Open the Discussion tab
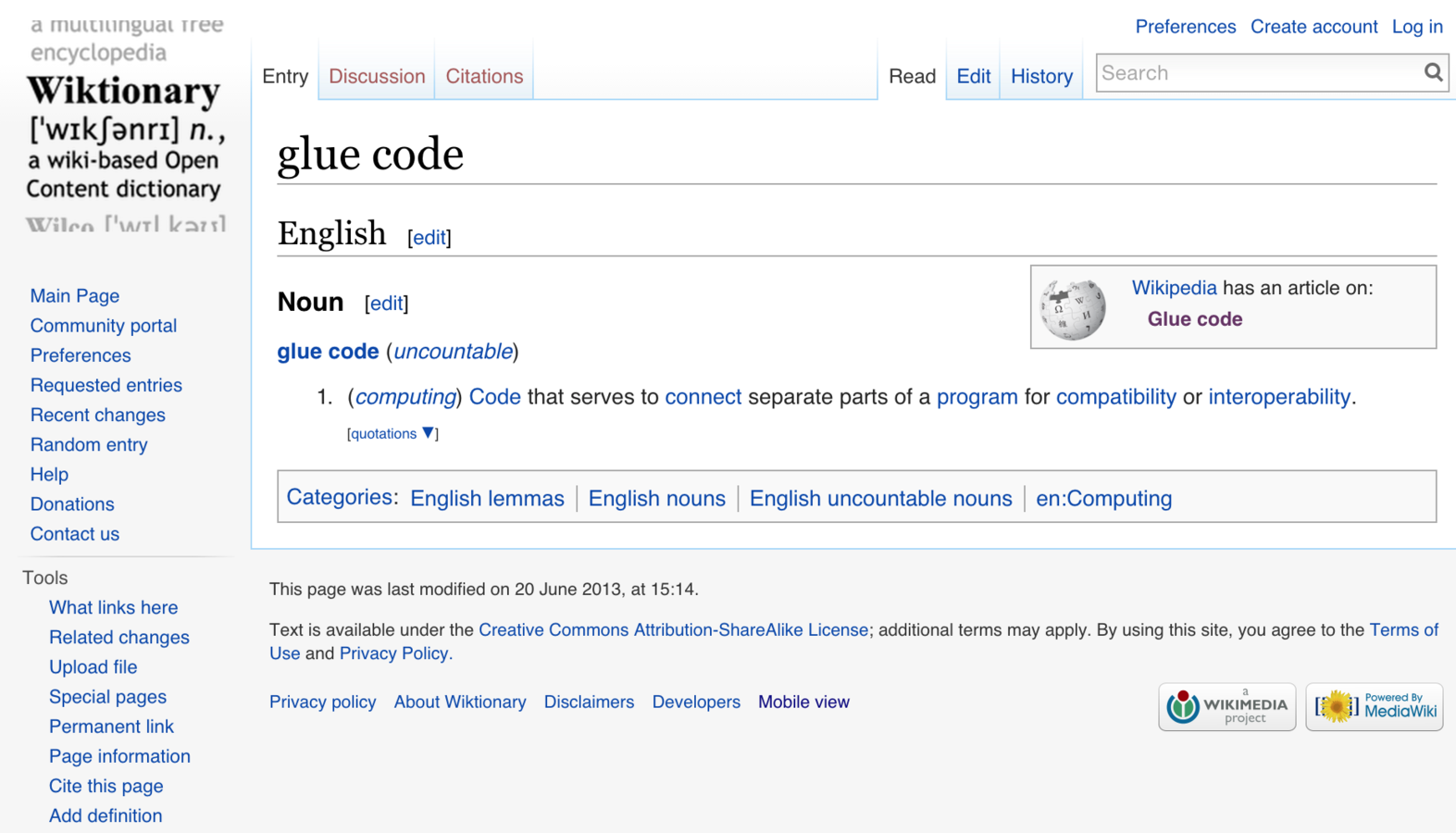Viewport: 1456px width, 833px height. click(x=377, y=76)
